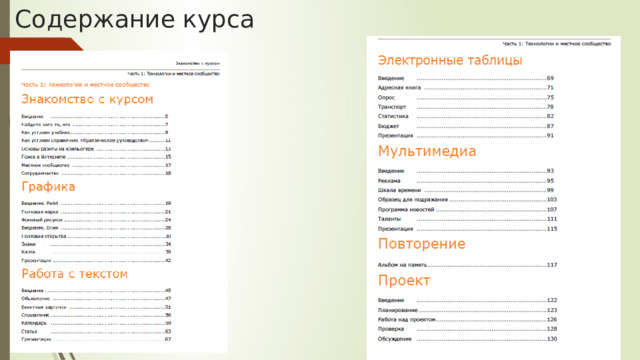The height and width of the screenshot is (360, 640).
Task: Select the 'Статья' entry, page 63
Action: pos(96,331)
